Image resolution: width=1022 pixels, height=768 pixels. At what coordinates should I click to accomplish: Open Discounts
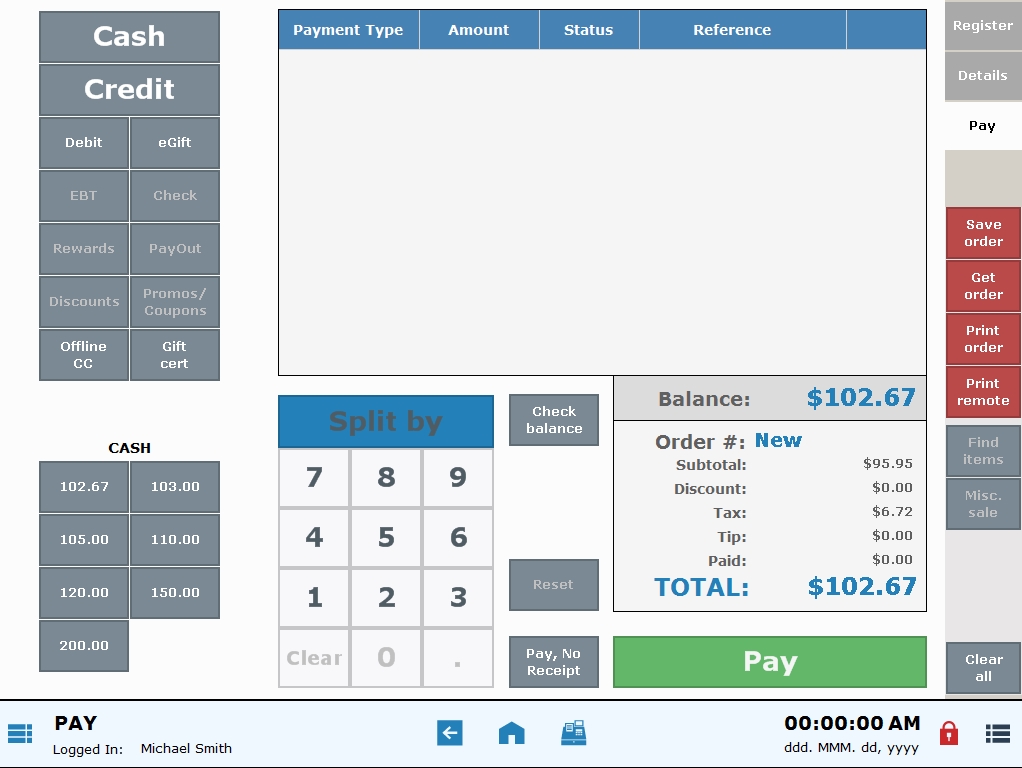pos(83,302)
